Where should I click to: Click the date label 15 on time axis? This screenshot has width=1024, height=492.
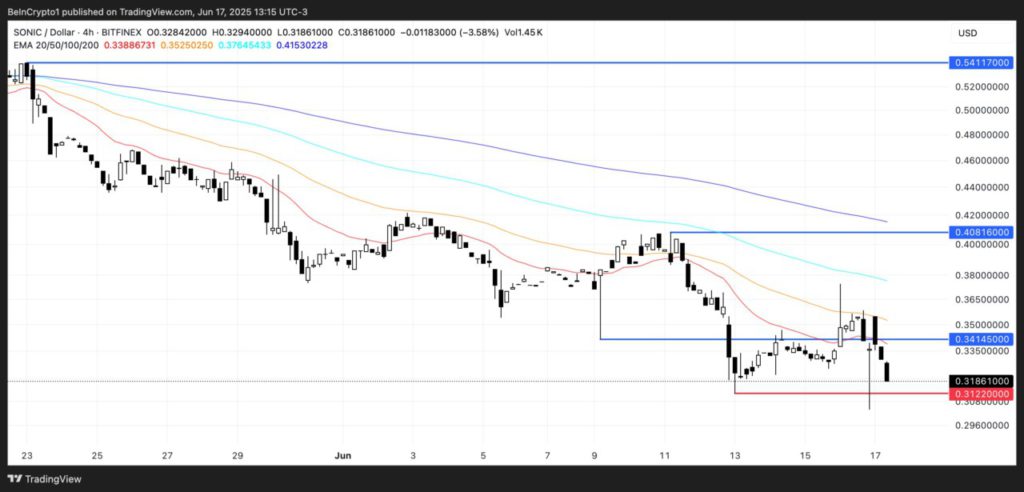(x=805, y=455)
